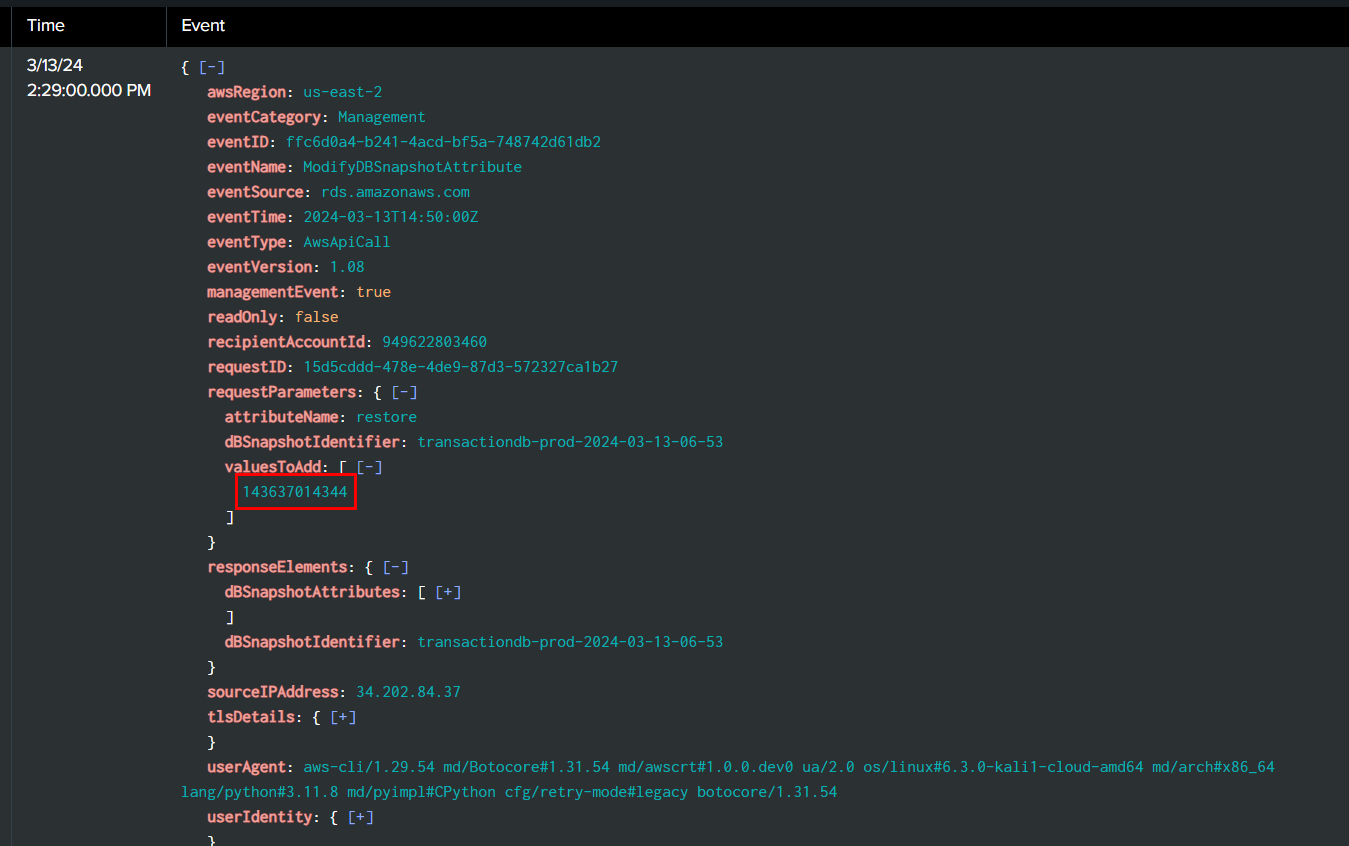The width and height of the screenshot is (1349, 846).
Task: Collapse the valuesToAdd array
Action: click(x=370, y=467)
